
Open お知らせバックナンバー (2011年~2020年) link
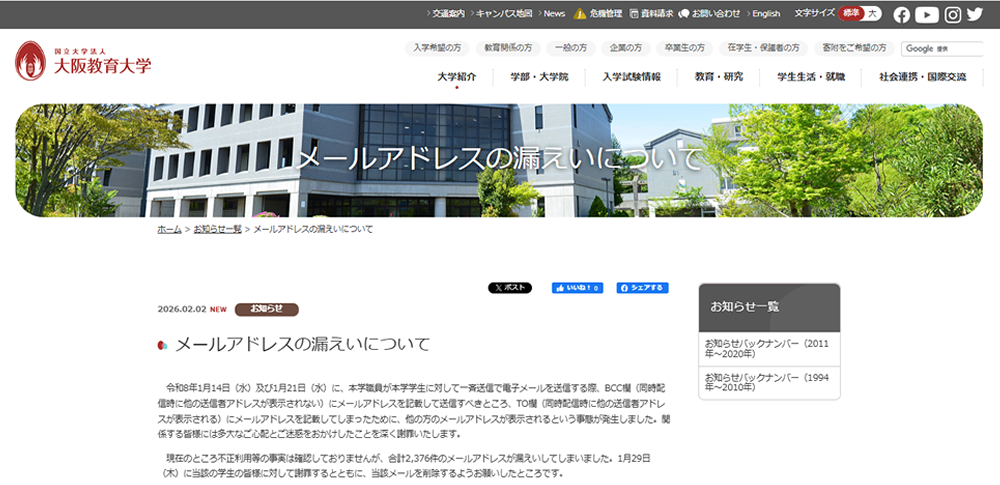click(x=767, y=349)
